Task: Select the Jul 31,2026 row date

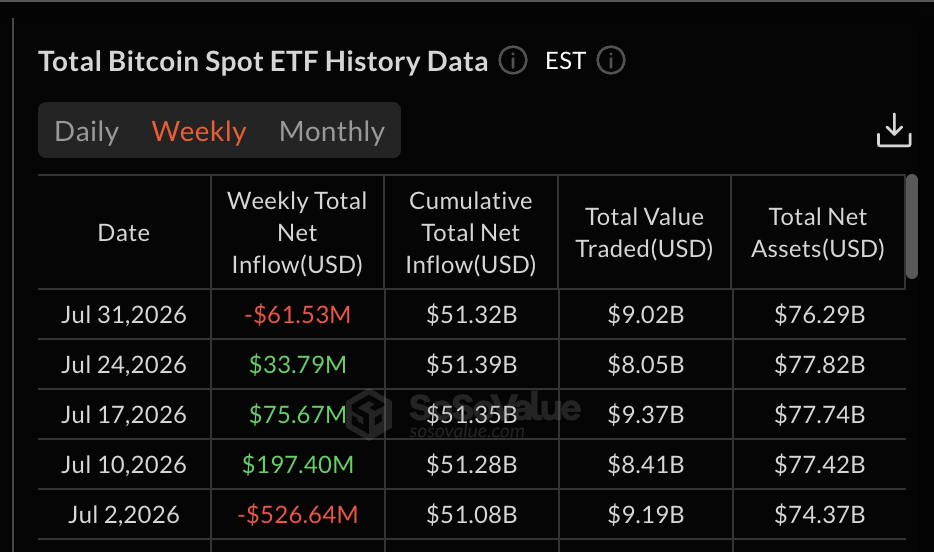Action: coord(124,314)
